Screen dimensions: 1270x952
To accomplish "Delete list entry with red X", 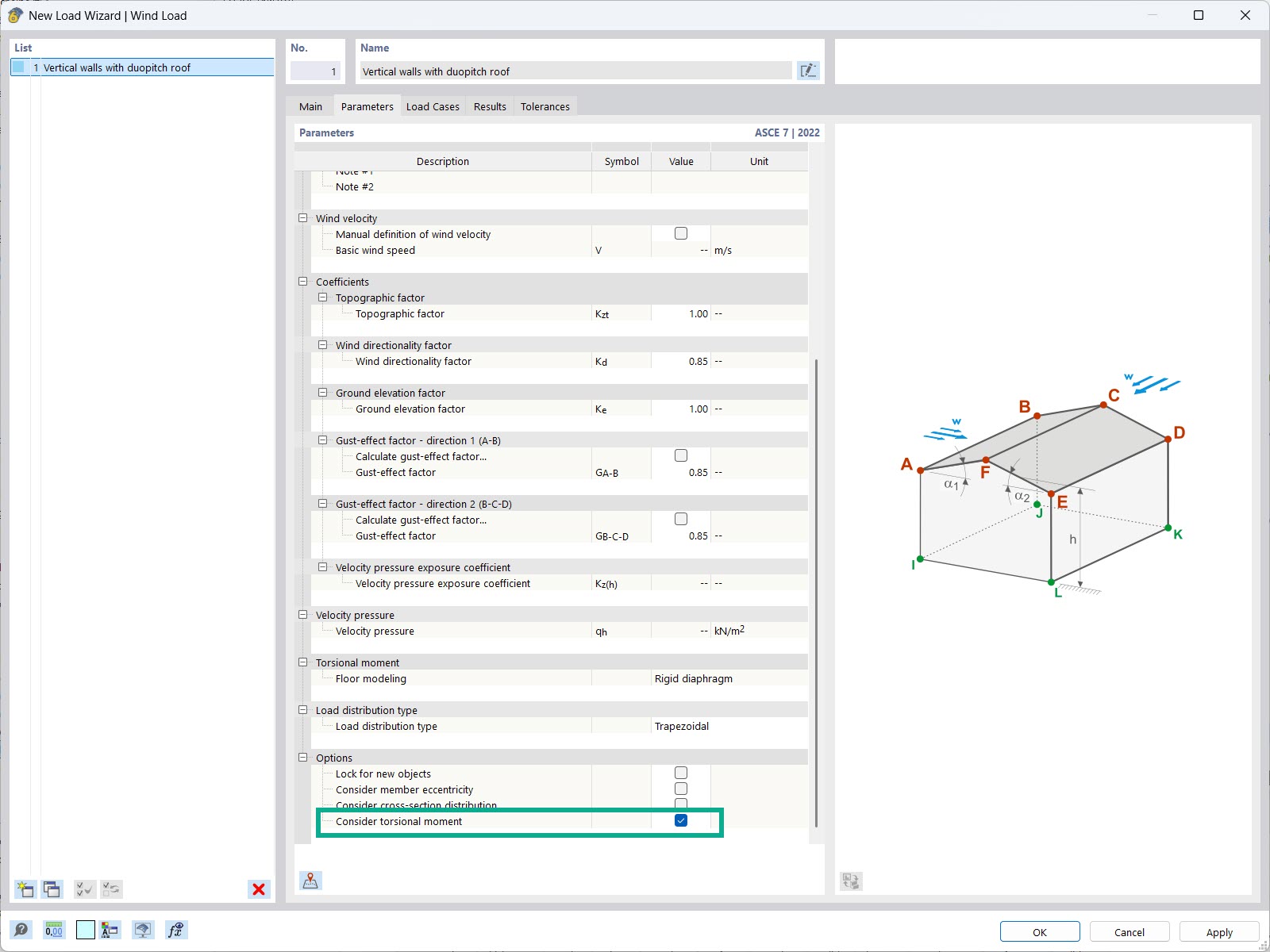I will tap(257, 889).
